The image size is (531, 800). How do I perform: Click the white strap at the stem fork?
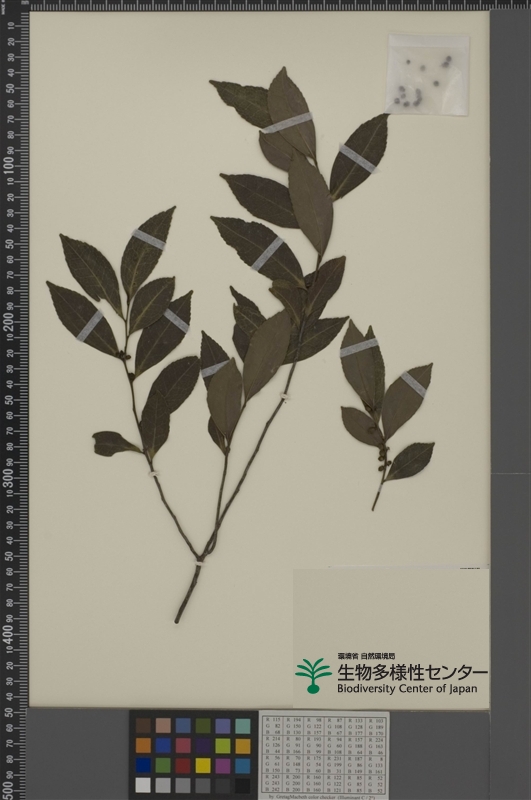198,563
